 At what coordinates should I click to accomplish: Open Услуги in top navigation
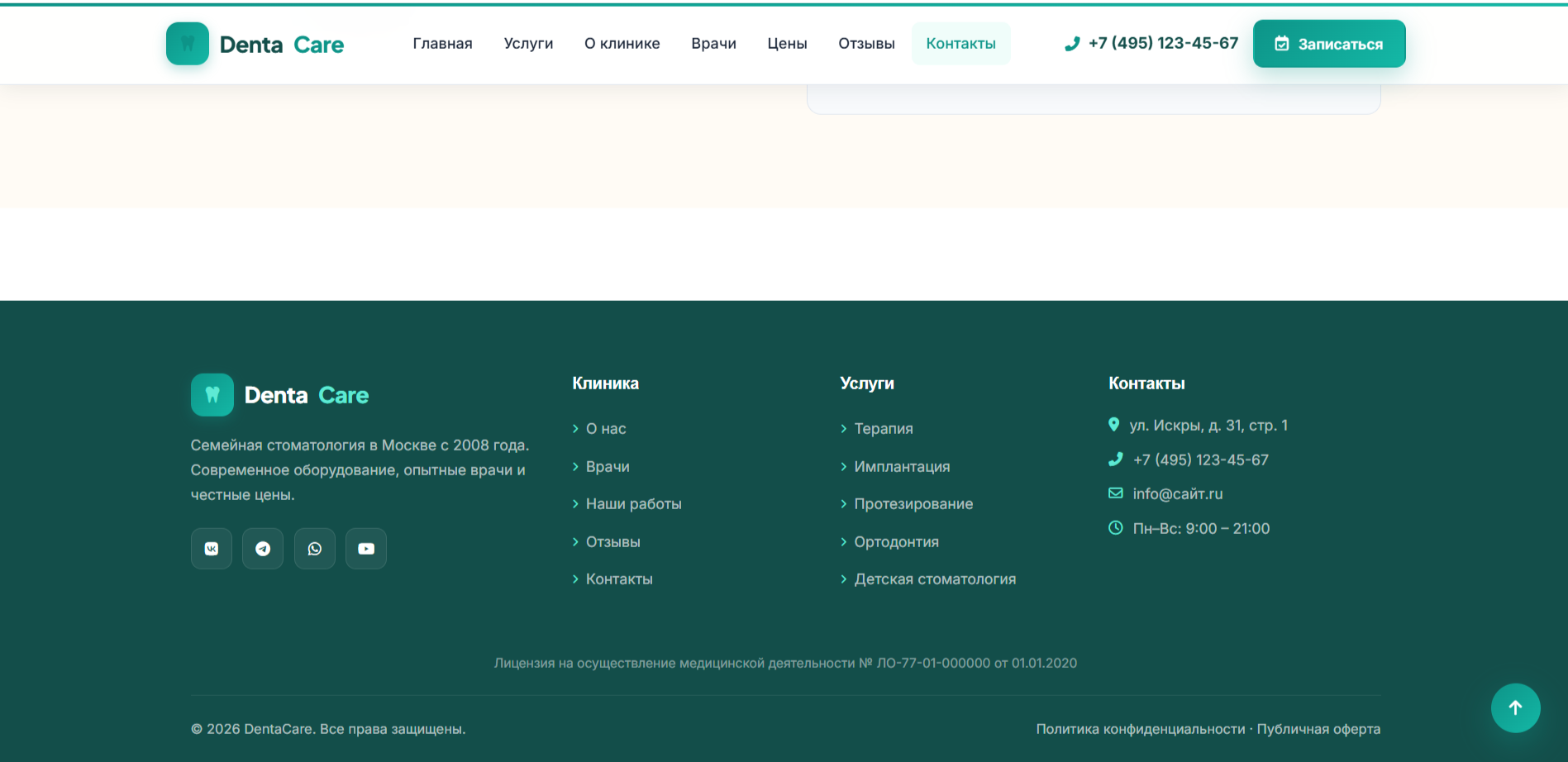[529, 44]
